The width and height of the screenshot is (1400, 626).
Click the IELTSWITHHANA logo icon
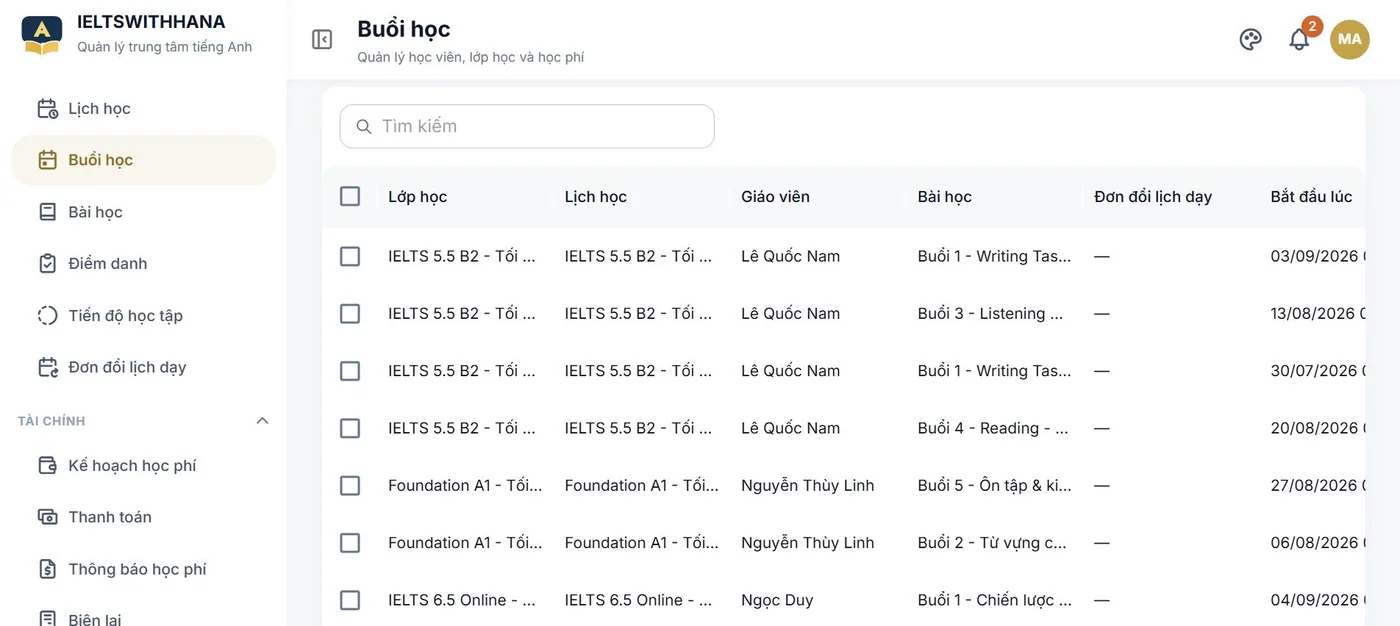tap(42, 35)
